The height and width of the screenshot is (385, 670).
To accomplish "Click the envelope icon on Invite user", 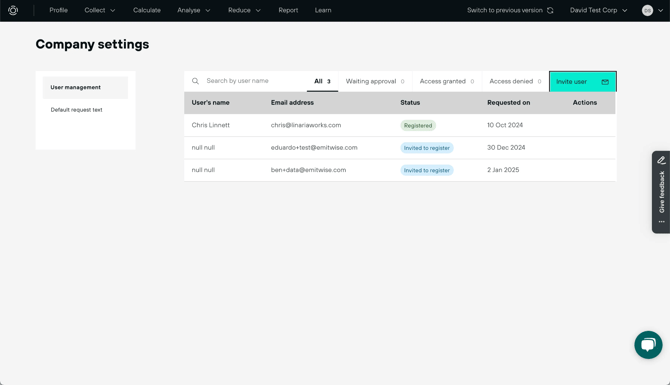I will pos(605,82).
